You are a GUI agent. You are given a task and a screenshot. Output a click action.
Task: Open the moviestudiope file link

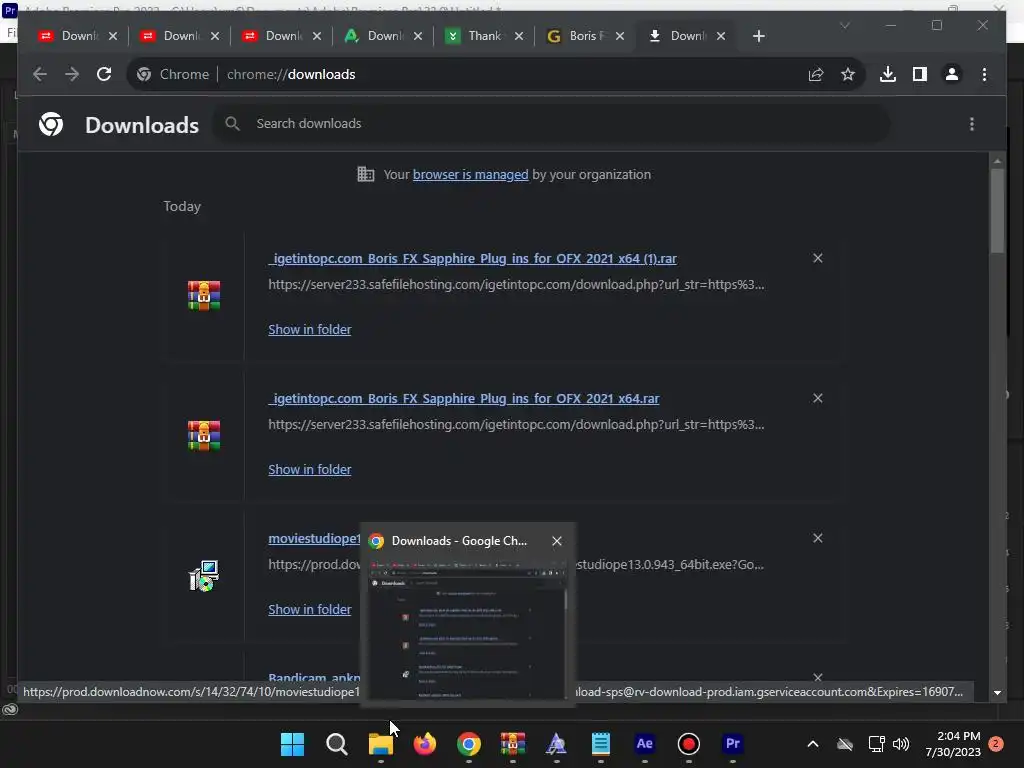pyautogui.click(x=314, y=538)
